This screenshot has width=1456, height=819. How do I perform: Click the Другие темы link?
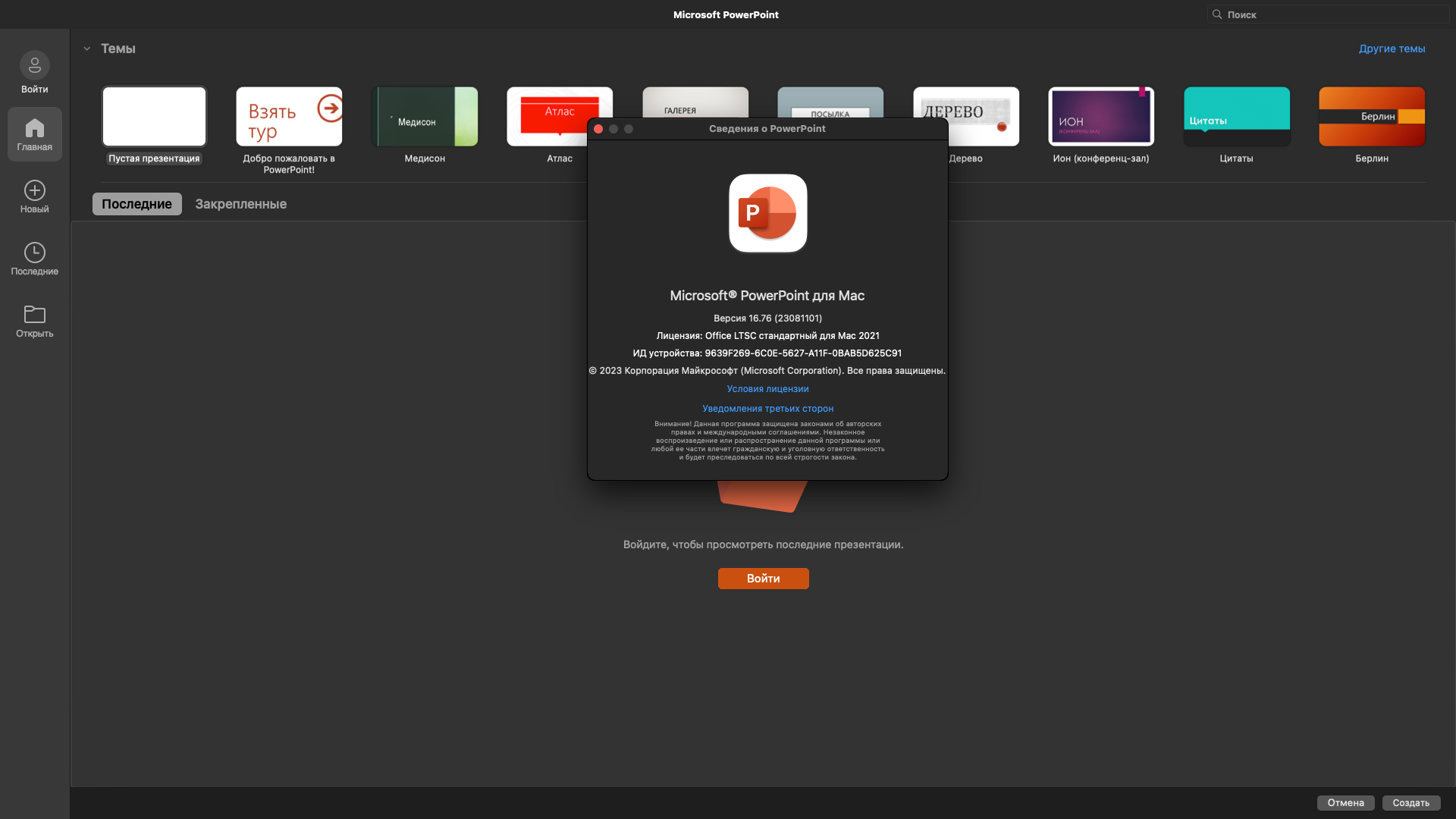pos(1392,49)
